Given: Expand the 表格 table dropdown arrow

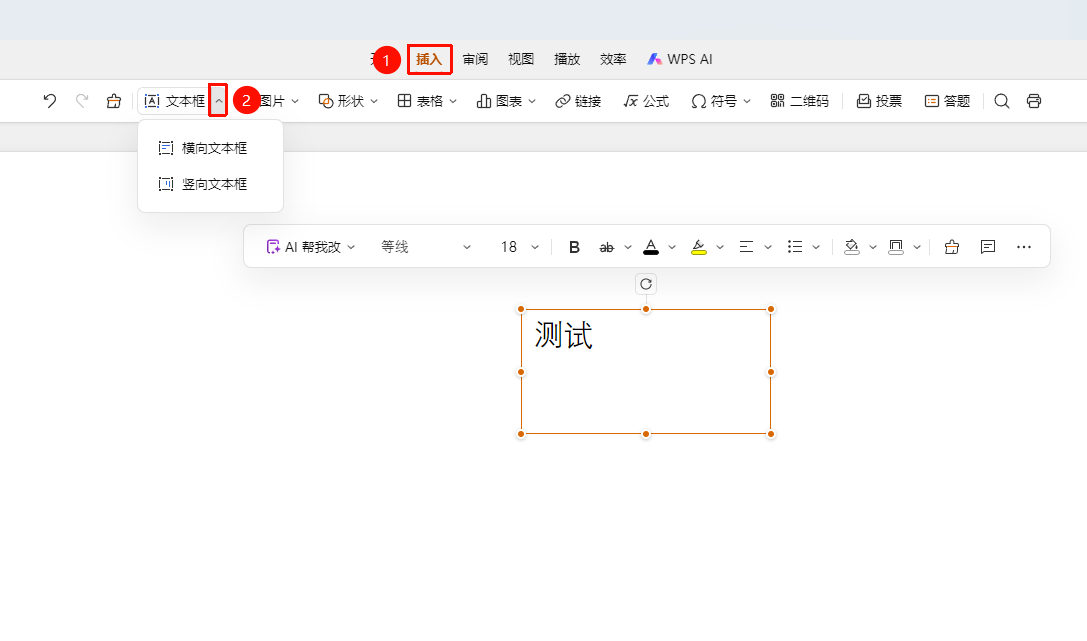Looking at the screenshot, I should [x=453, y=101].
